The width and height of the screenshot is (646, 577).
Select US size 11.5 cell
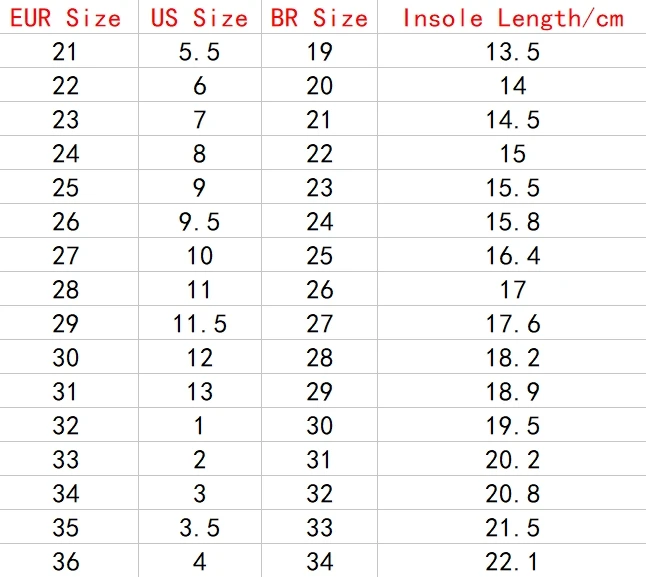[199, 324]
